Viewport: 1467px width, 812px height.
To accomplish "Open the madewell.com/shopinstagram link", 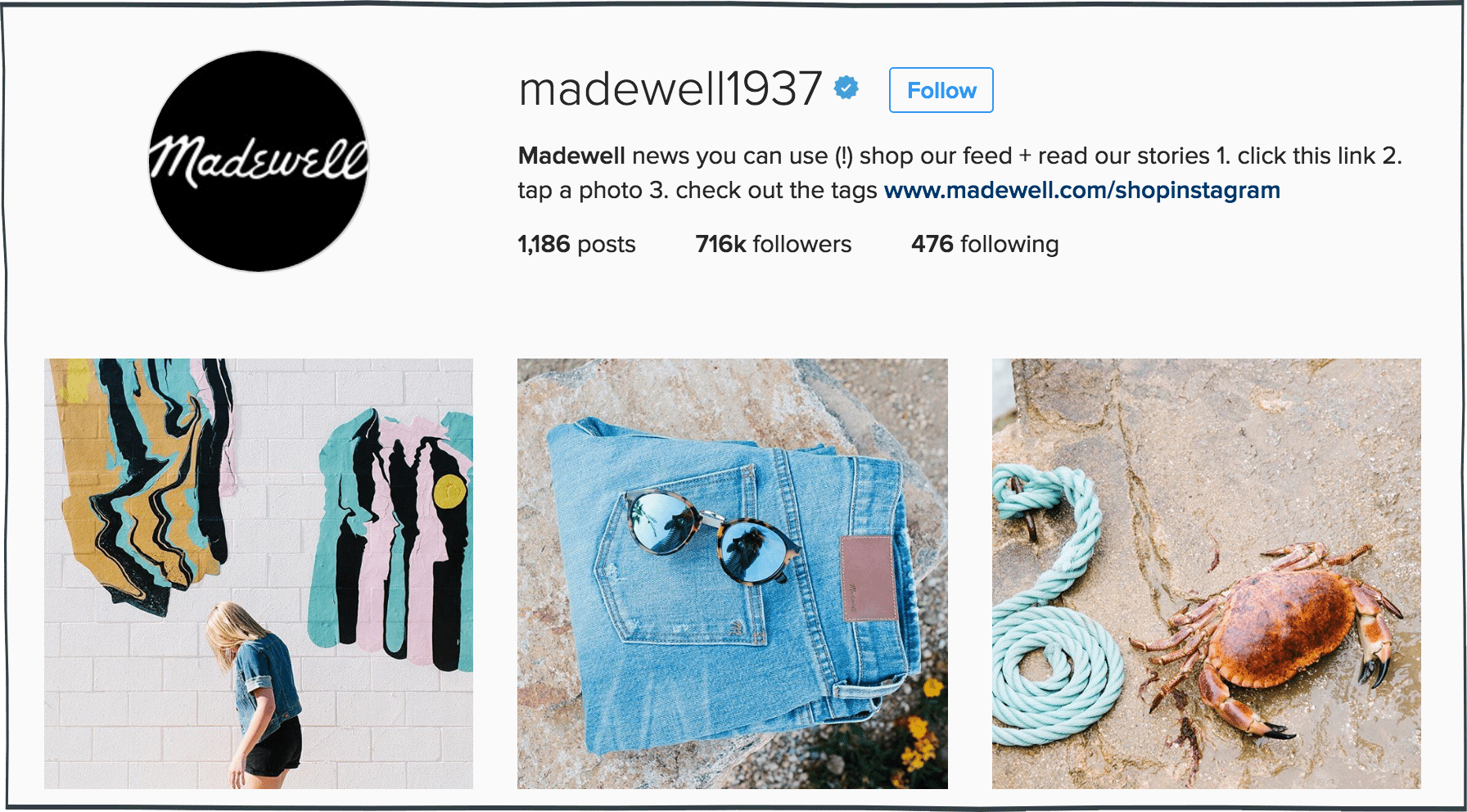I will tap(1082, 190).
